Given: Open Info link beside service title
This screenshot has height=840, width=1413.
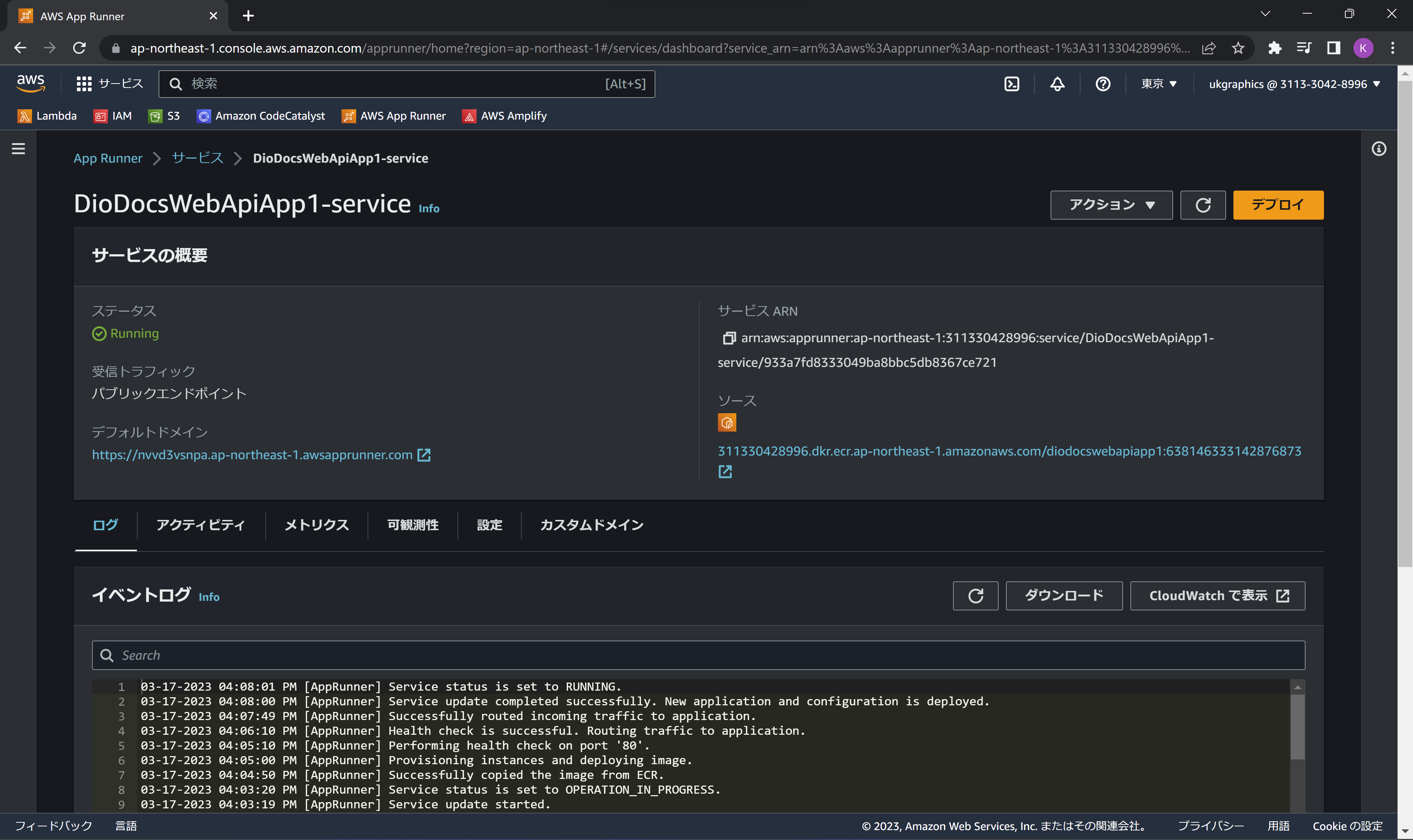Looking at the screenshot, I should (x=429, y=208).
